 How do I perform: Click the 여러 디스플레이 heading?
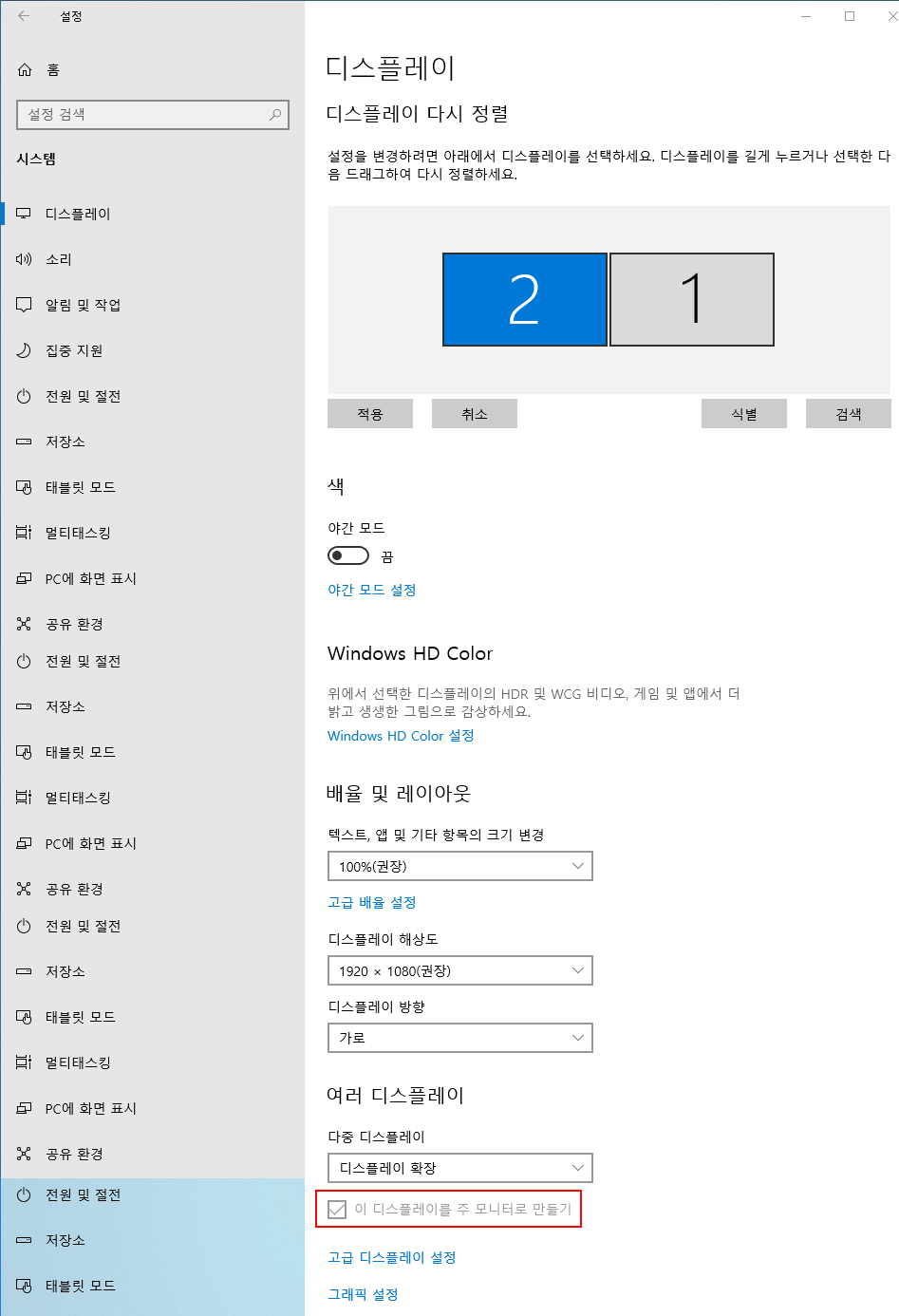point(395,1096)
